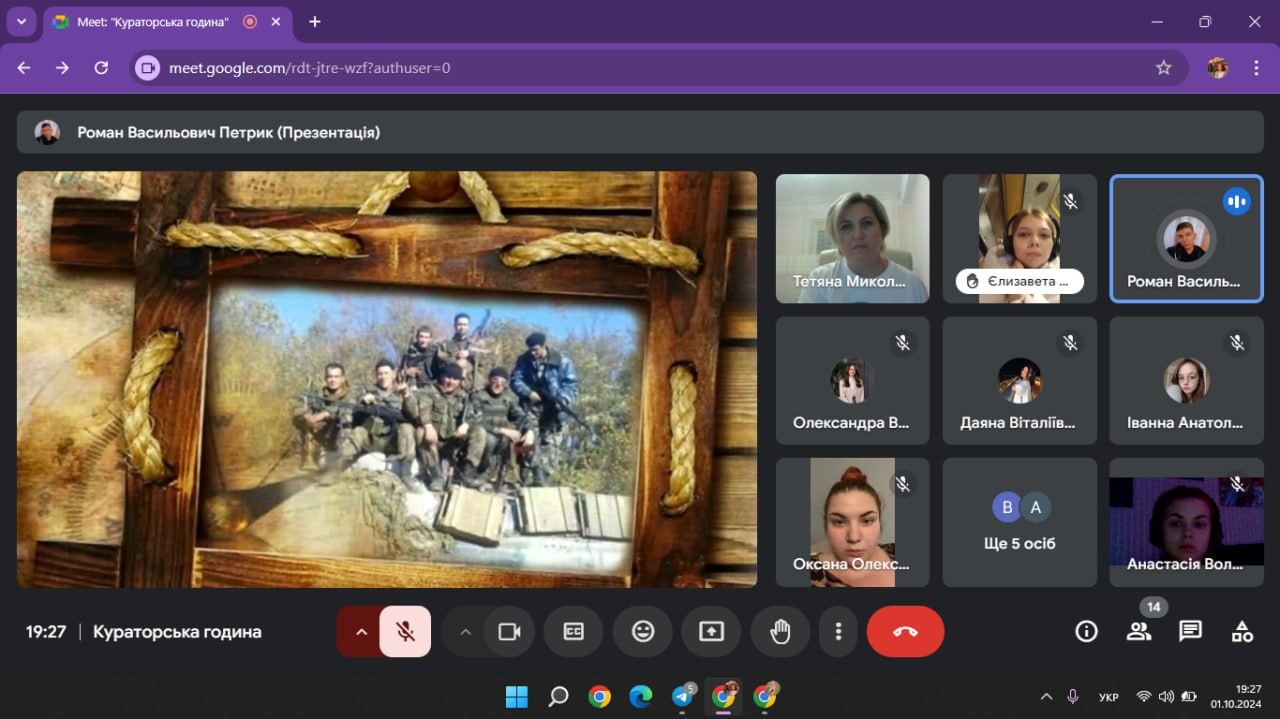Screen dimensions: 1280x719
Task: Open the participants list icon
Action: tap(1138, 631)
